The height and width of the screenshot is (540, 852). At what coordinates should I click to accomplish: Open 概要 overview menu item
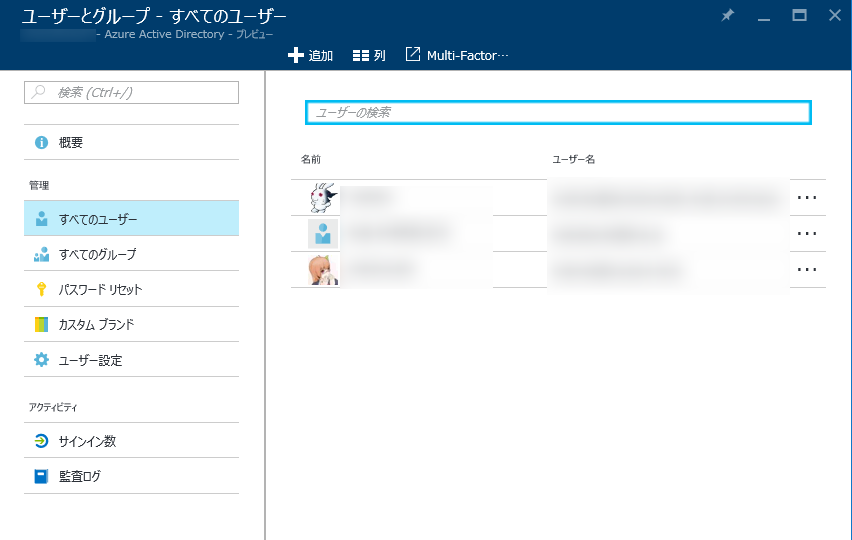tap(131, 142)
